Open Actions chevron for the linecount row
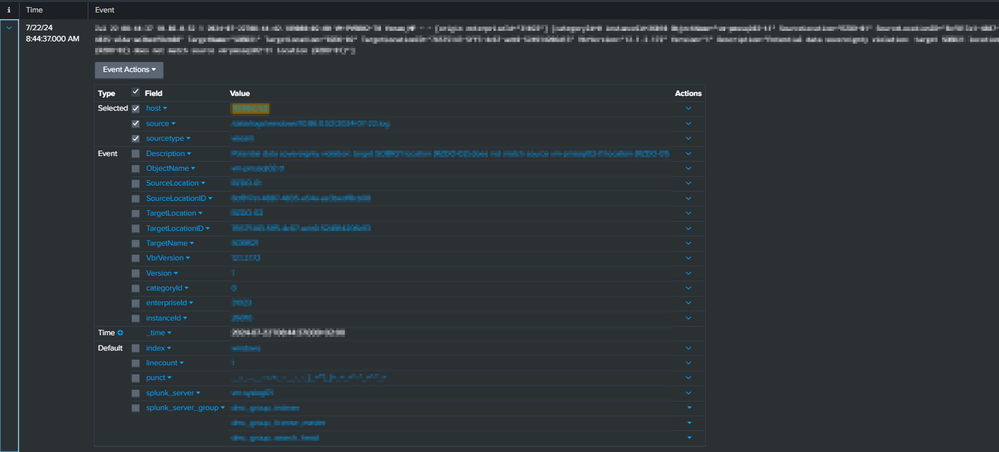The image size is (999, 452). coord(688,363)
